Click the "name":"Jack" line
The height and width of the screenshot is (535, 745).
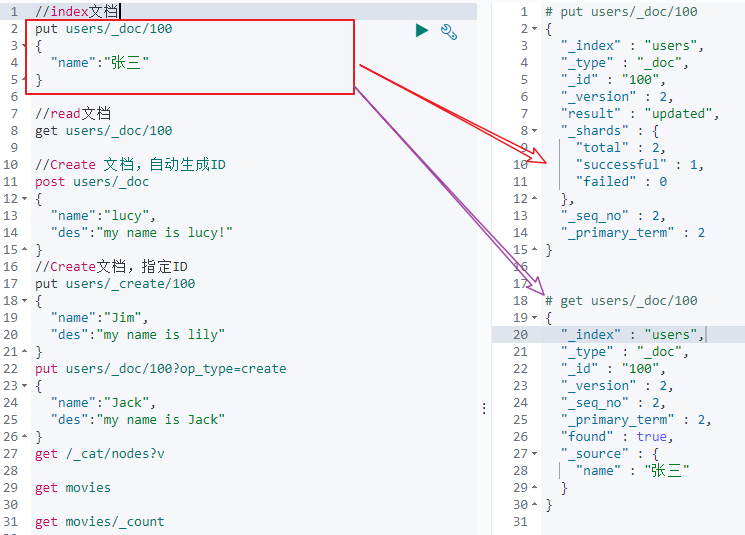[x=103, y=403]
